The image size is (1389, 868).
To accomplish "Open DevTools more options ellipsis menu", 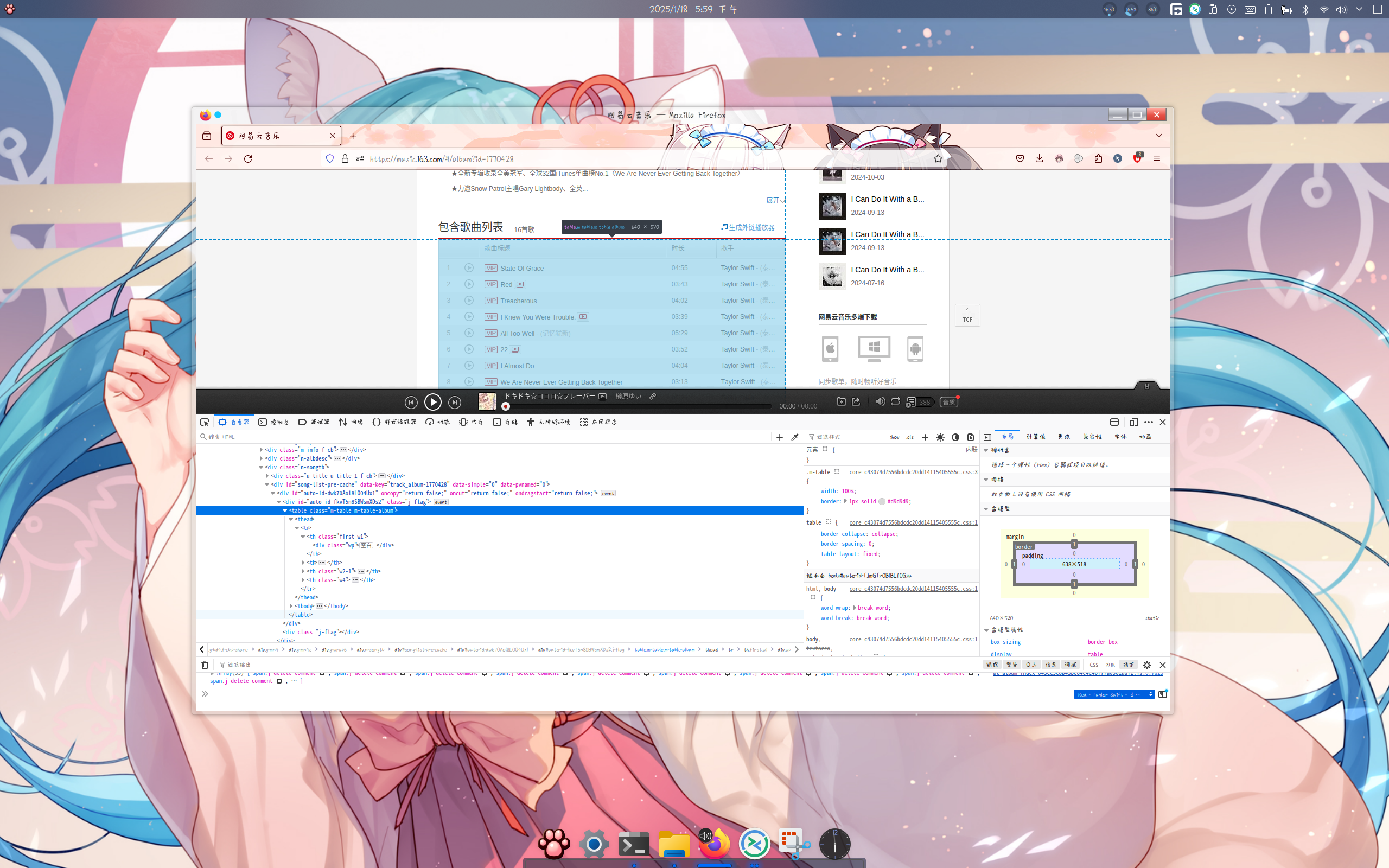I will tap(1149, 422).
